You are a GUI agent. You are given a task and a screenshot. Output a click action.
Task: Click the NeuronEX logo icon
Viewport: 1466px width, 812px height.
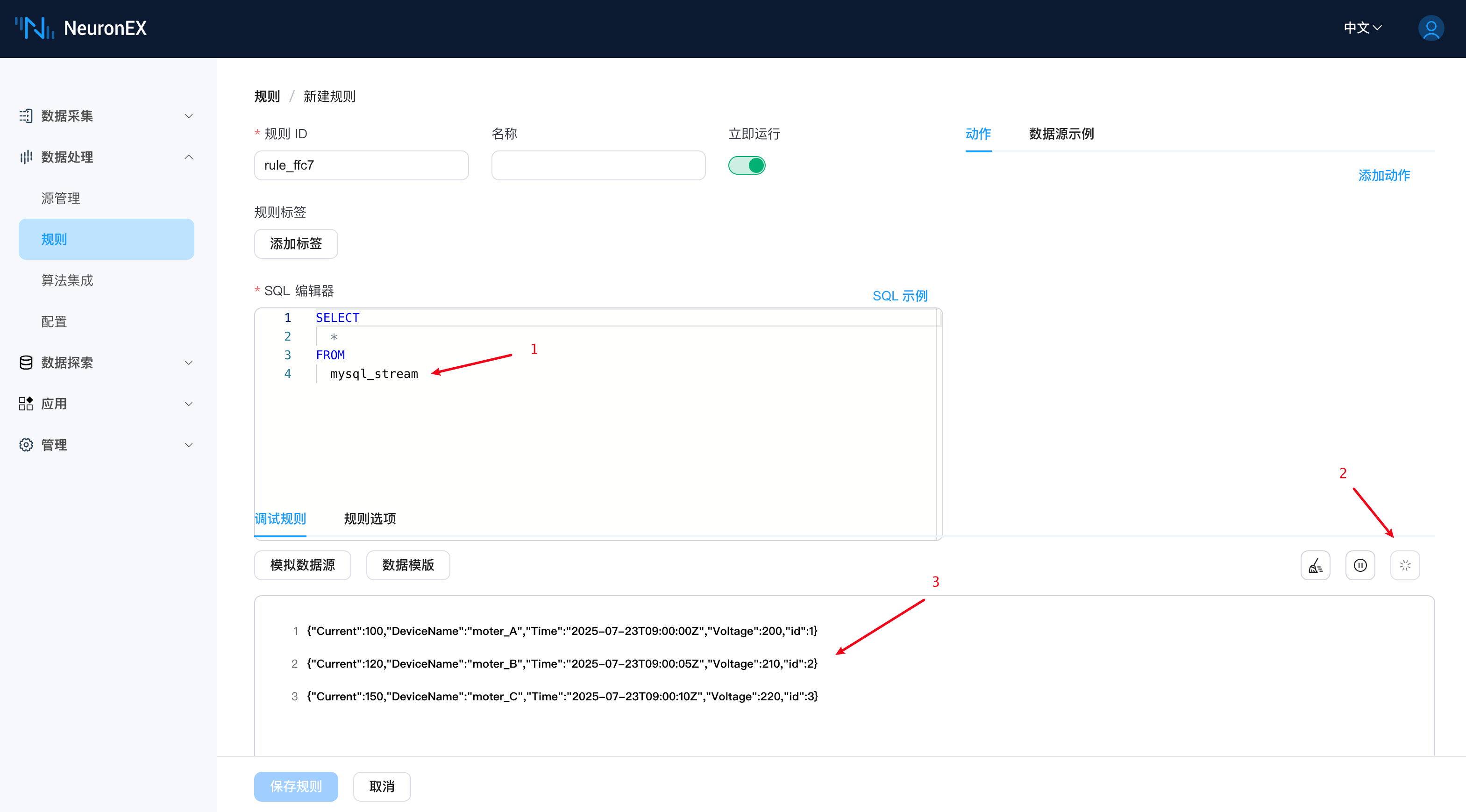point(34,28)
